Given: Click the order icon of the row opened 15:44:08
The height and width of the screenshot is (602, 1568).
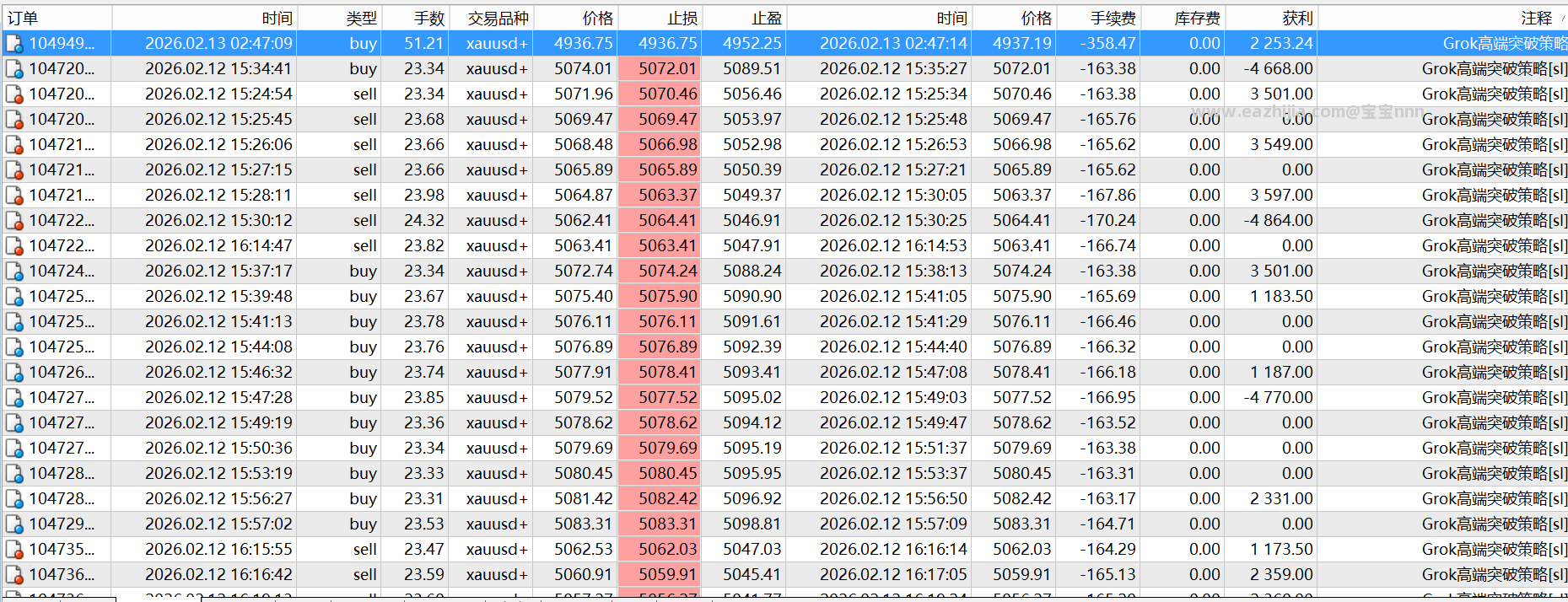Looking at the screenshot, I should click(14, 347).
